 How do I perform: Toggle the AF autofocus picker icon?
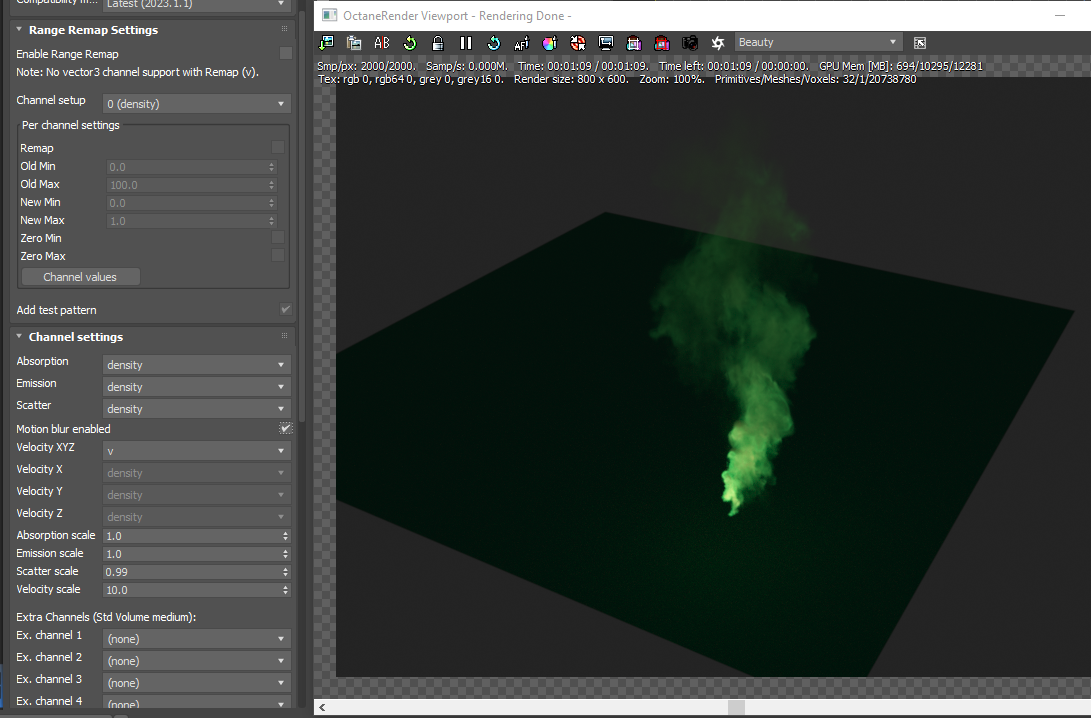(x=521, y=43)
